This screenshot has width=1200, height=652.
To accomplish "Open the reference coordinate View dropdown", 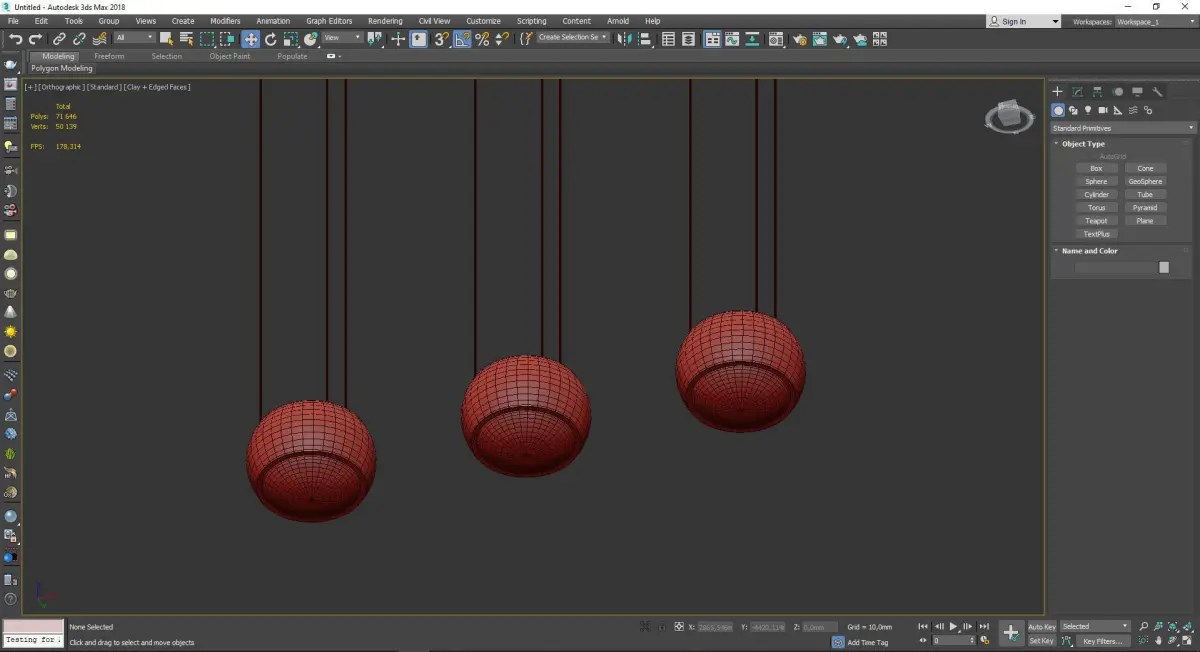I will click(342, 38).
